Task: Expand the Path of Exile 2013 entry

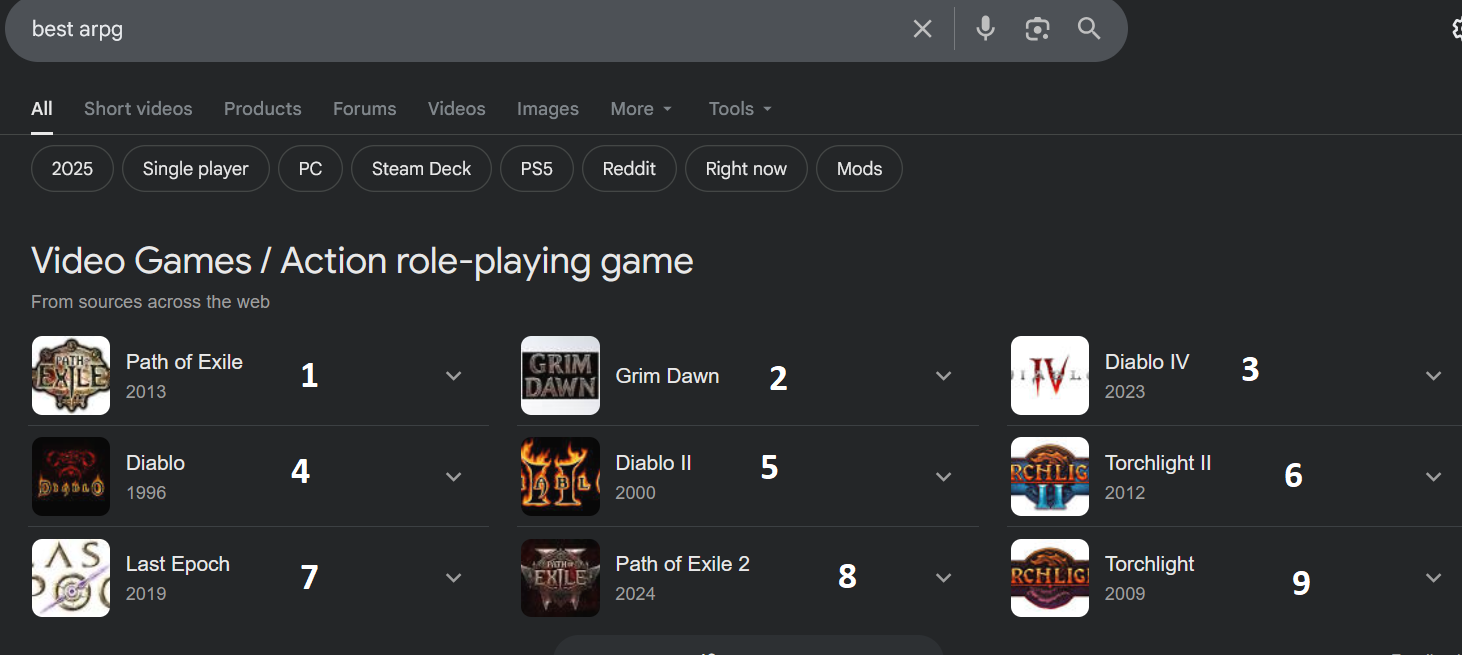Action: pos(454,376)
